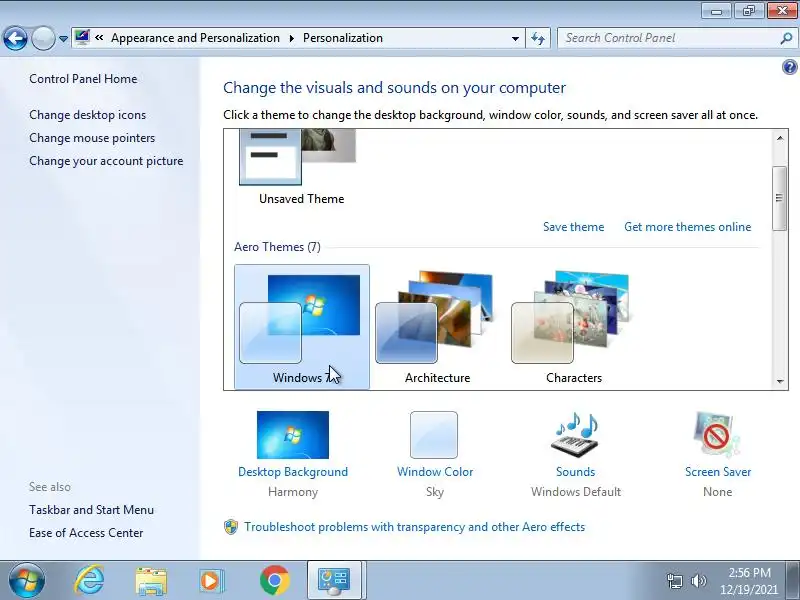Click the Refresh button in address bar
The width and height of the screenshot is (800, 600).
click(x=538, y=38)
